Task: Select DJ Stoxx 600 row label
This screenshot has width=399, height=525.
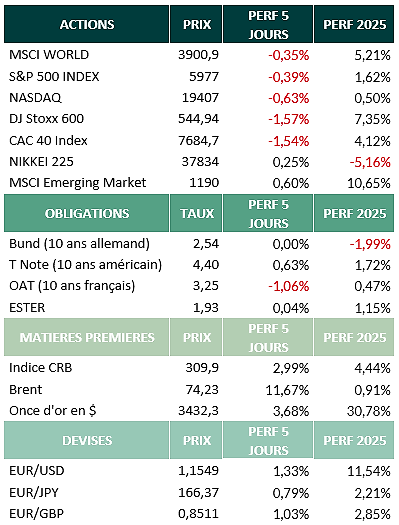Action: pyautogui.click(x=47, y=119)
